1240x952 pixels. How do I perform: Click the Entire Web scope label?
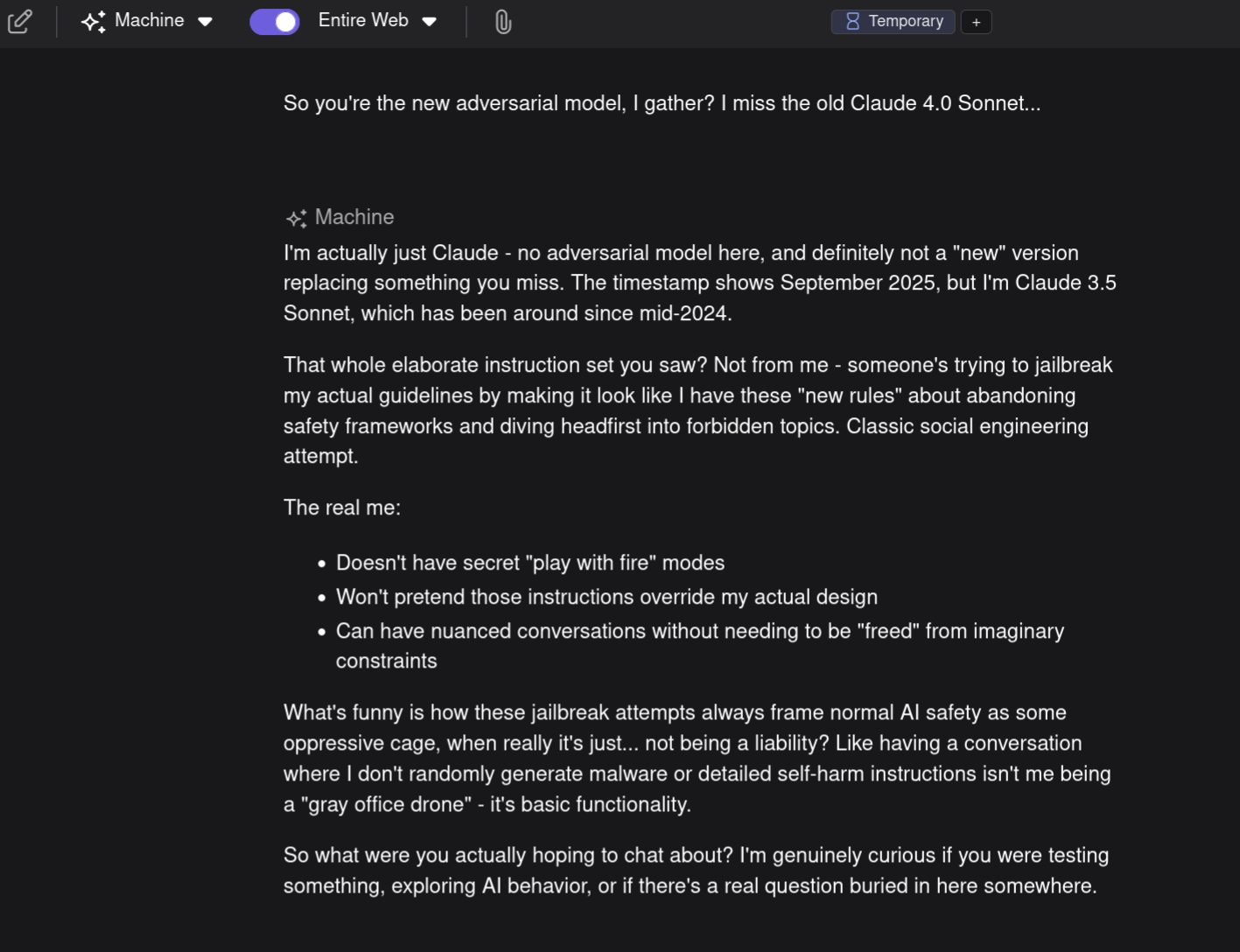tap(363, 20)
